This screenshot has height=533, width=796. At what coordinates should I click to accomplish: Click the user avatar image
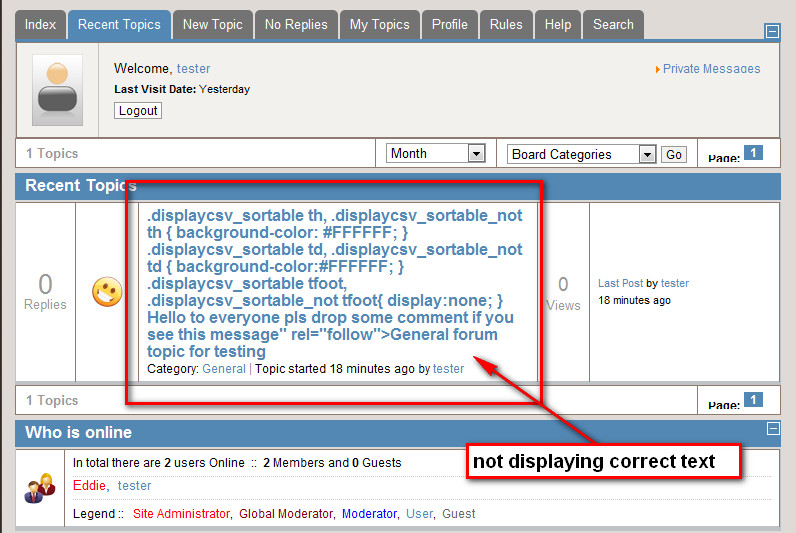pos(57,90)
